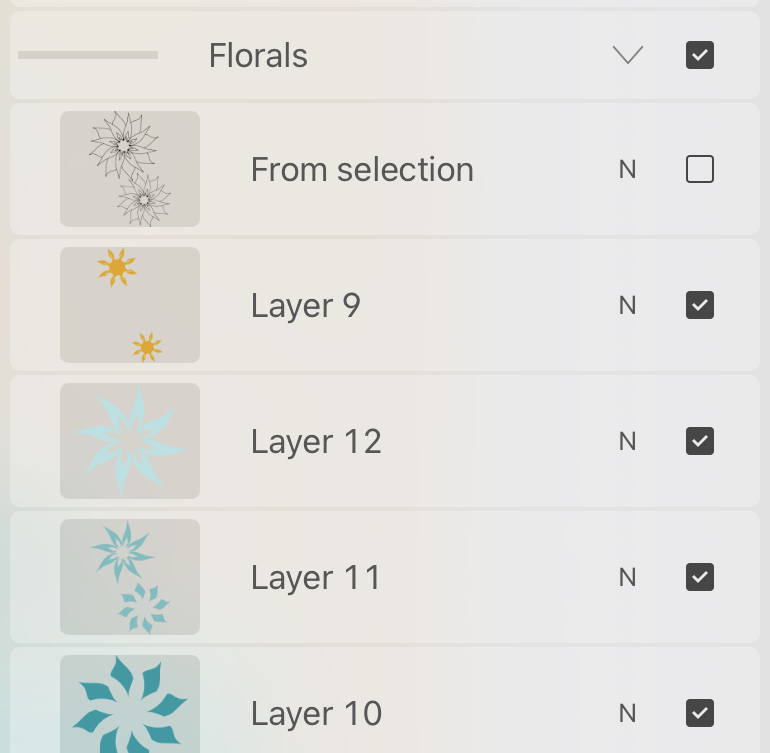
Task: Open blend mode N for Layer 10
Action: [x=627, y=713]
